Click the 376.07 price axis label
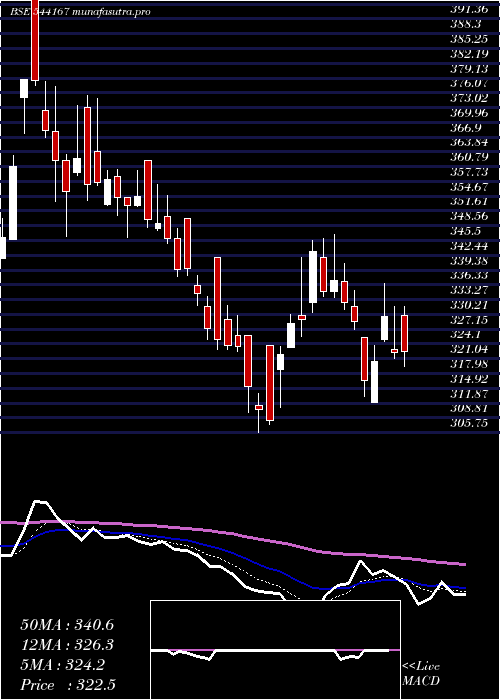The width and height of the screenshot is (500, 700). tap(469, 83)
